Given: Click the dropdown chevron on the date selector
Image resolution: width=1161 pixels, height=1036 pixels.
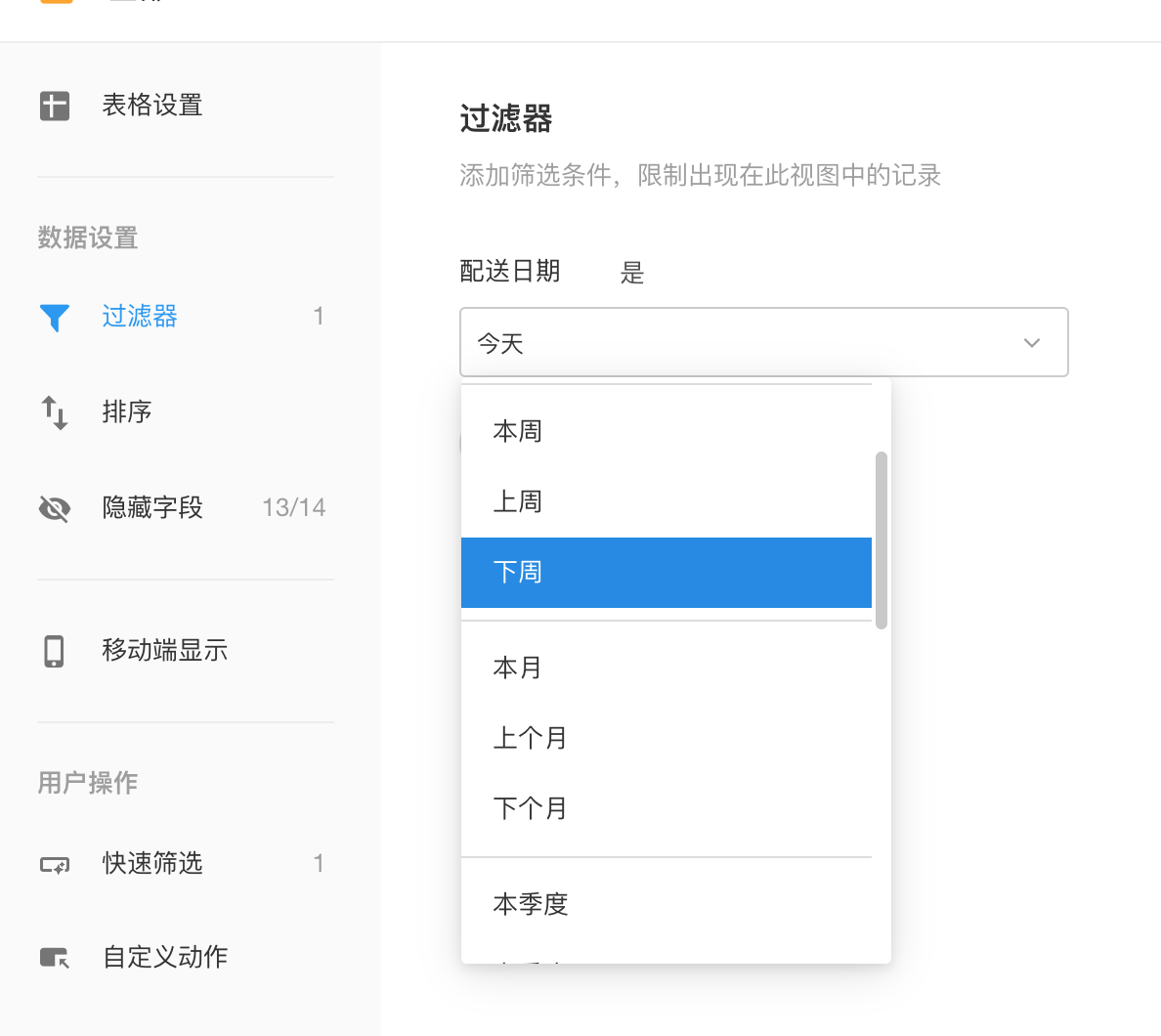Looking at the screenshot, I should pyautogui.click(x=1031, y=342).
